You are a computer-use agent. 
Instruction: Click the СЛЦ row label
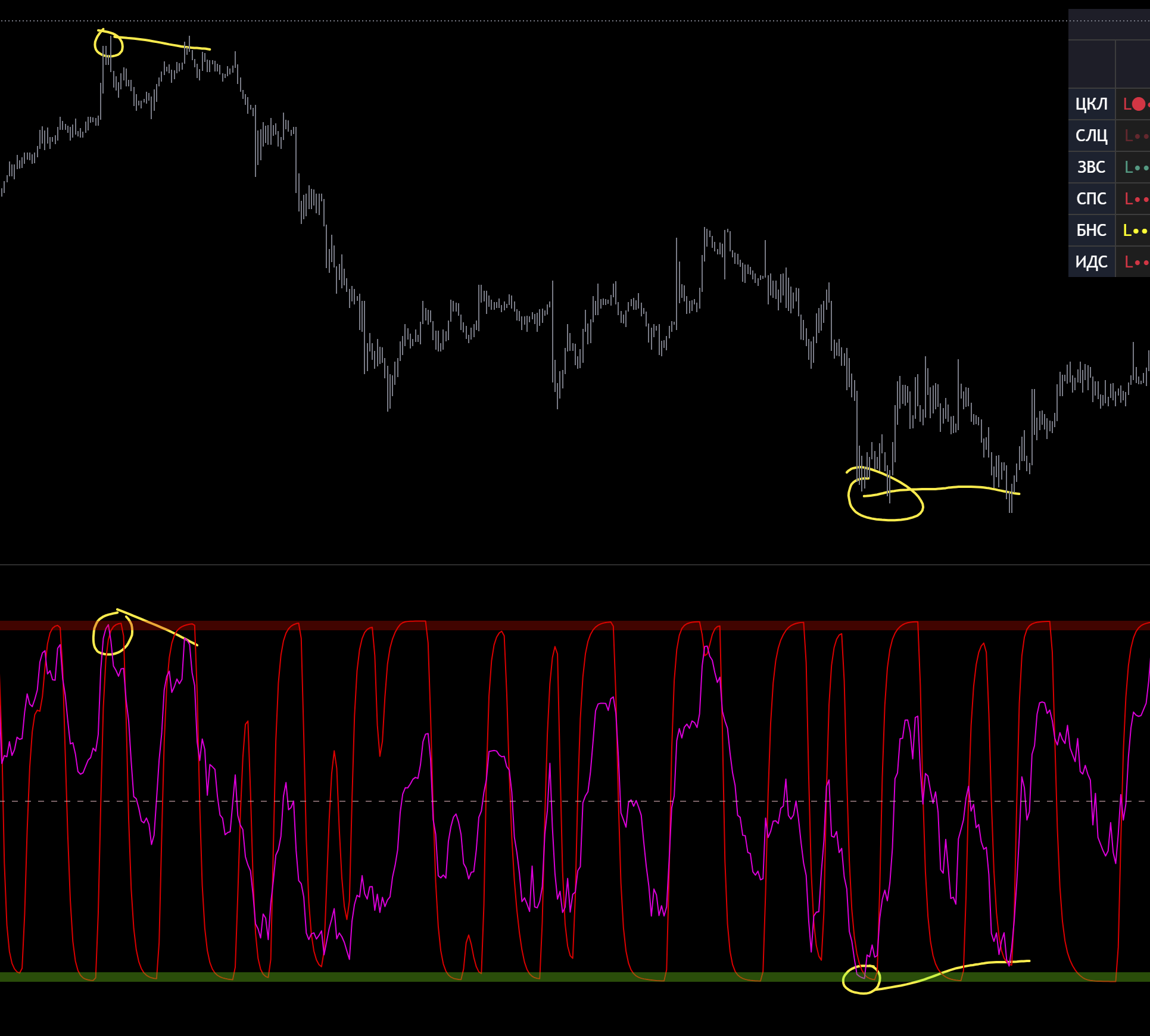[1091, 136]
